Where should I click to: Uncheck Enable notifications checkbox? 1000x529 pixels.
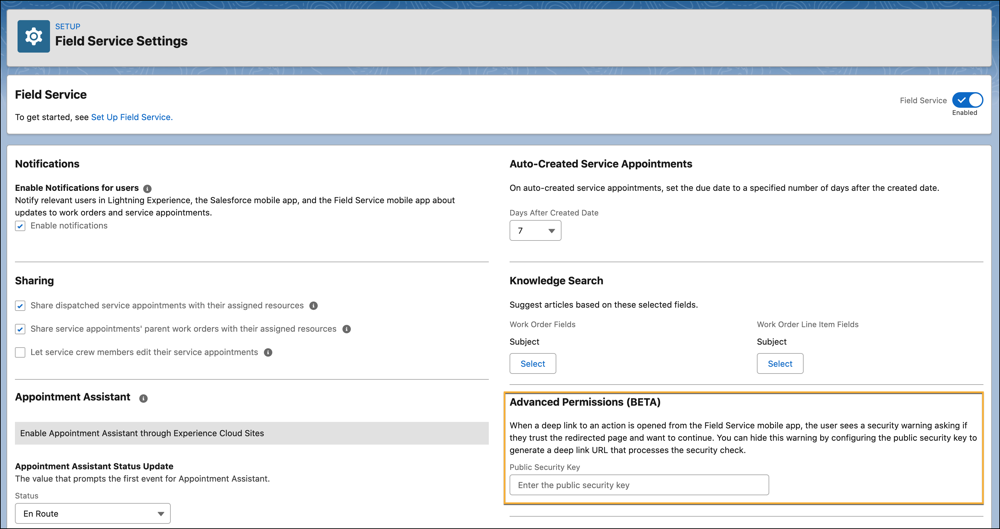[x=20, y=226]
